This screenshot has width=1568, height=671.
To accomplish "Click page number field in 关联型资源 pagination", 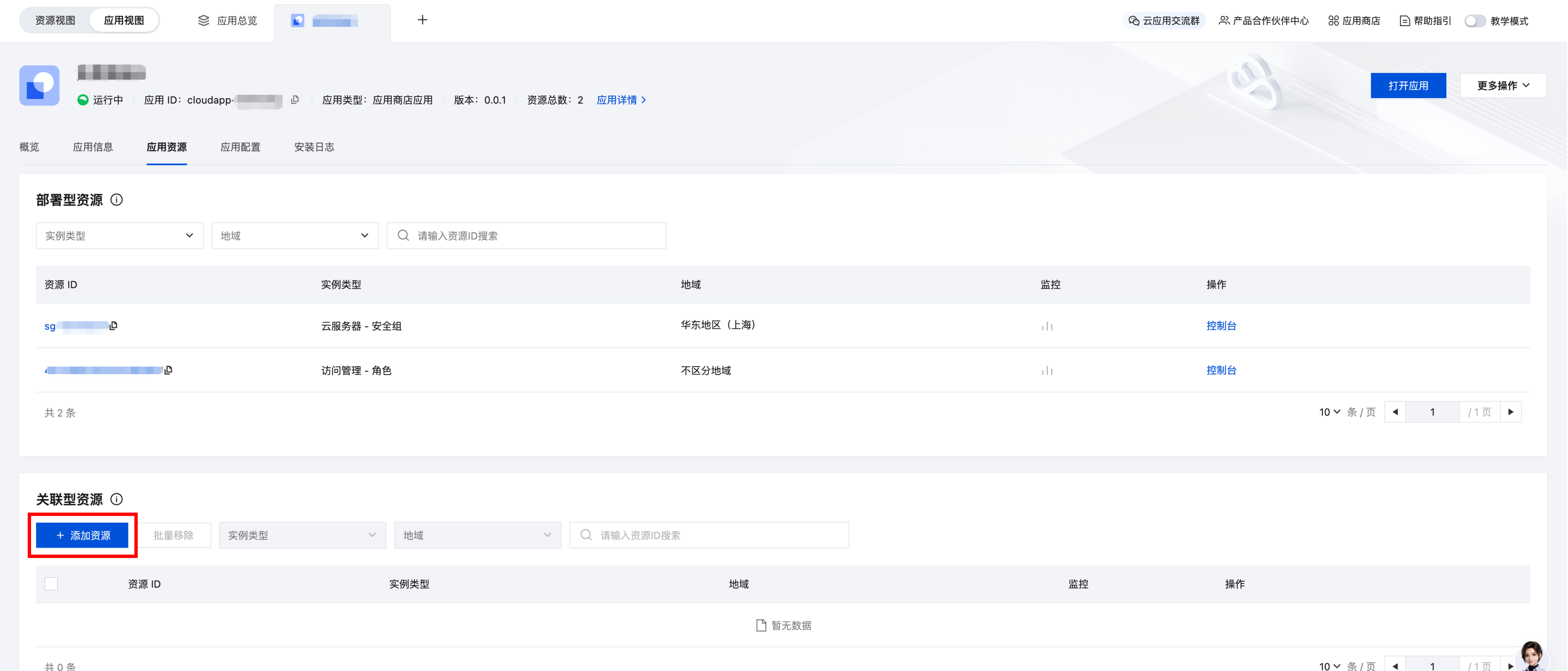I will 1432,666.
